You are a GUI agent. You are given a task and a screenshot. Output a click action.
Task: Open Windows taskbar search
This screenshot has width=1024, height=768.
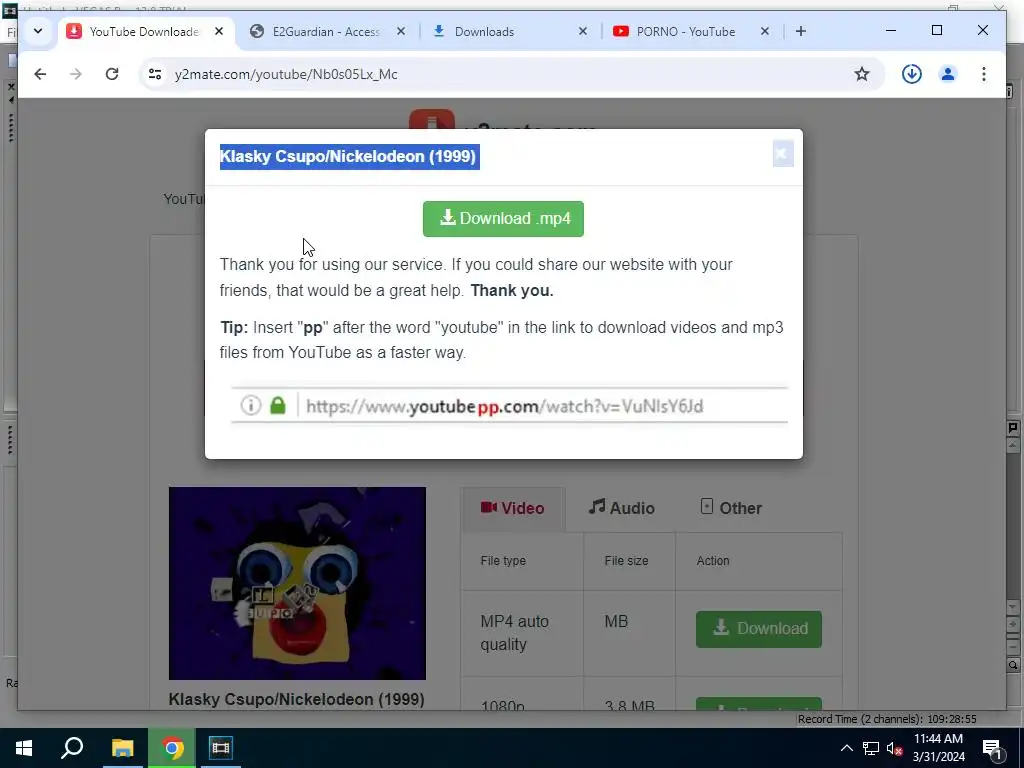coord(72,748)
